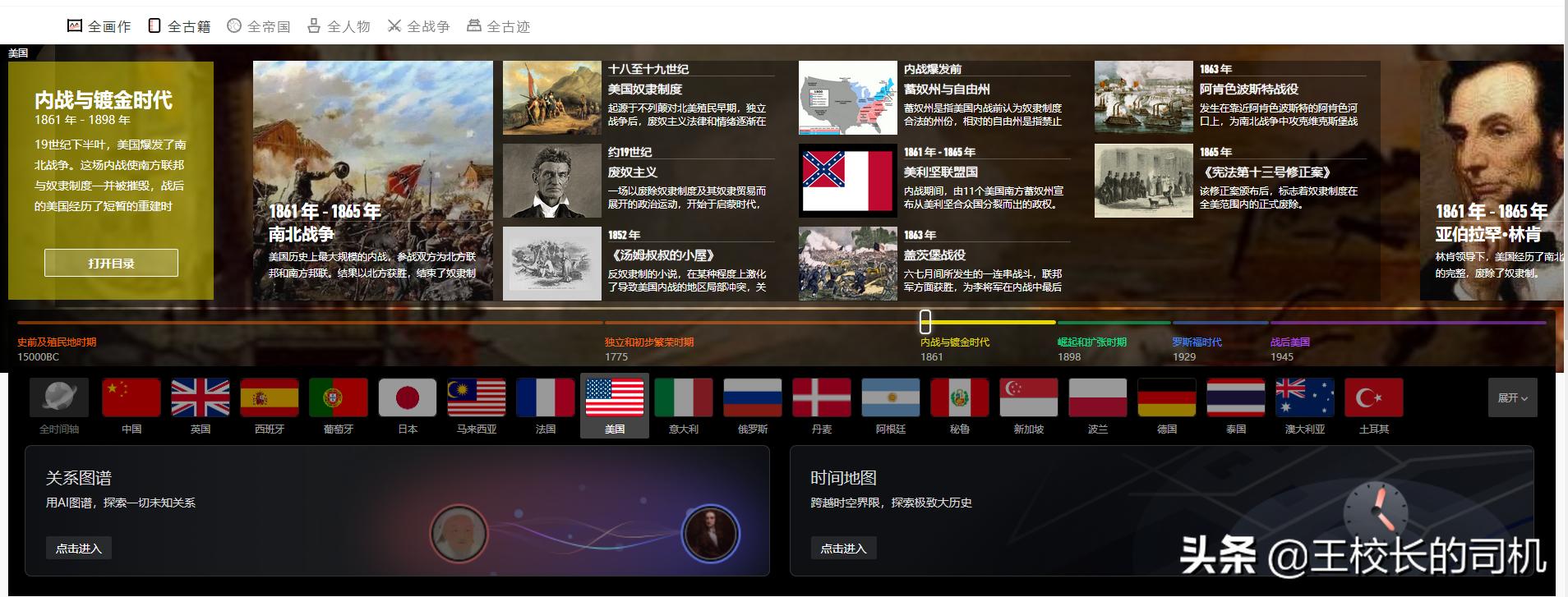Click the 打开目录 button
Viewport: 1568px width, 597px height.
[x=111, y=263]
